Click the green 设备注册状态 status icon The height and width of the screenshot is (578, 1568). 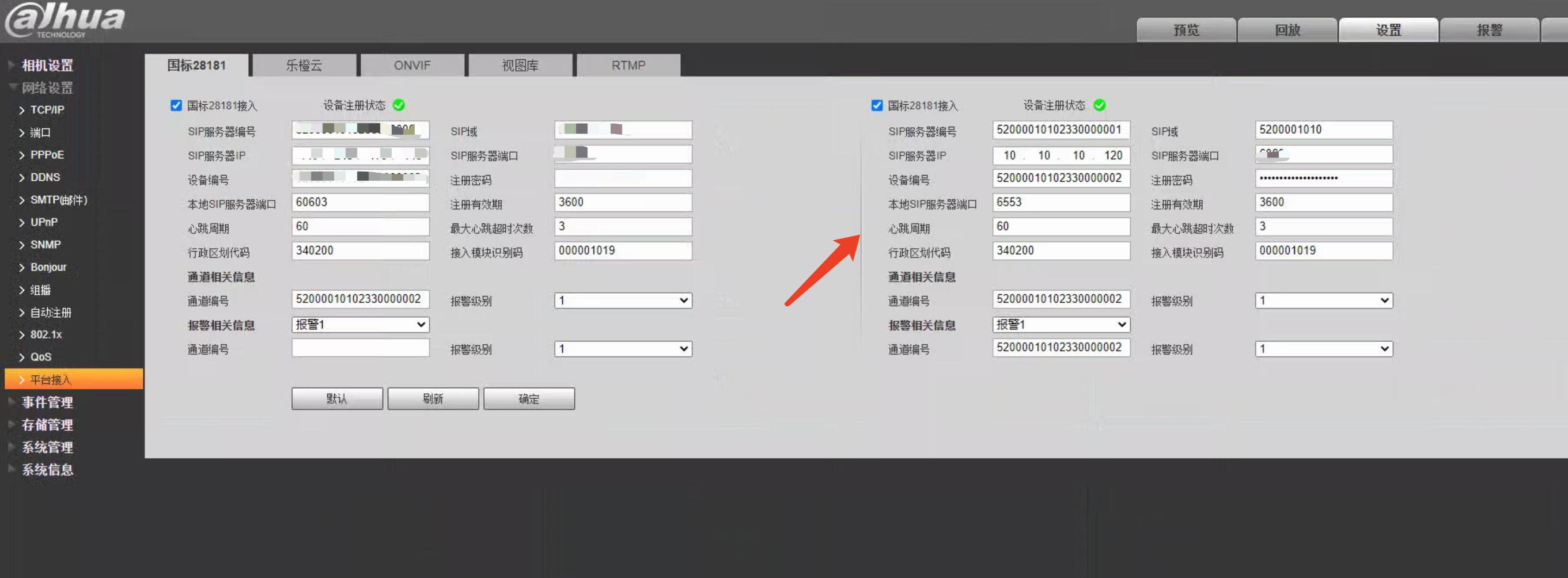pos(399,105)
